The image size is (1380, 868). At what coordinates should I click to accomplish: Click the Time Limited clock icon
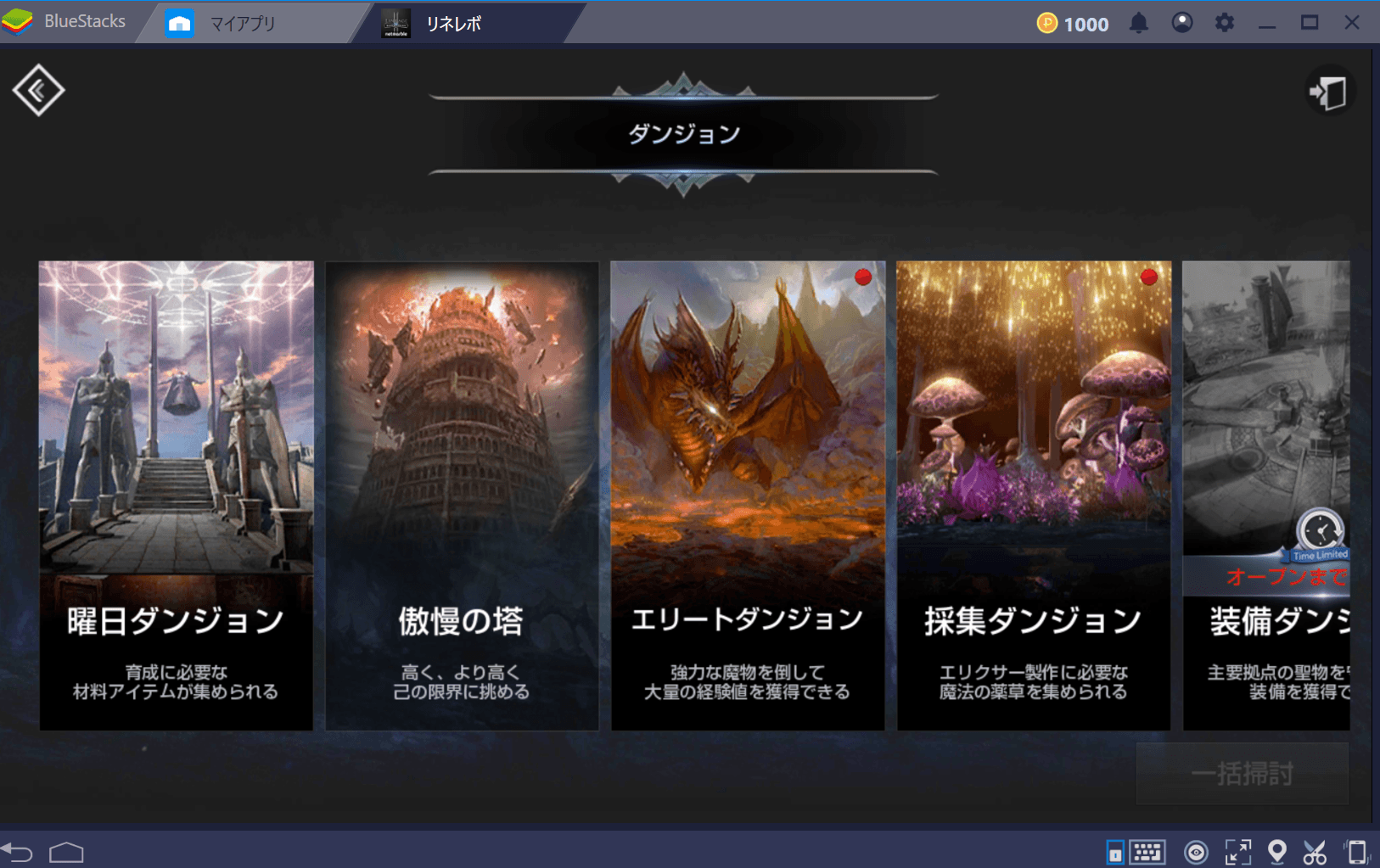[1321, 533]
